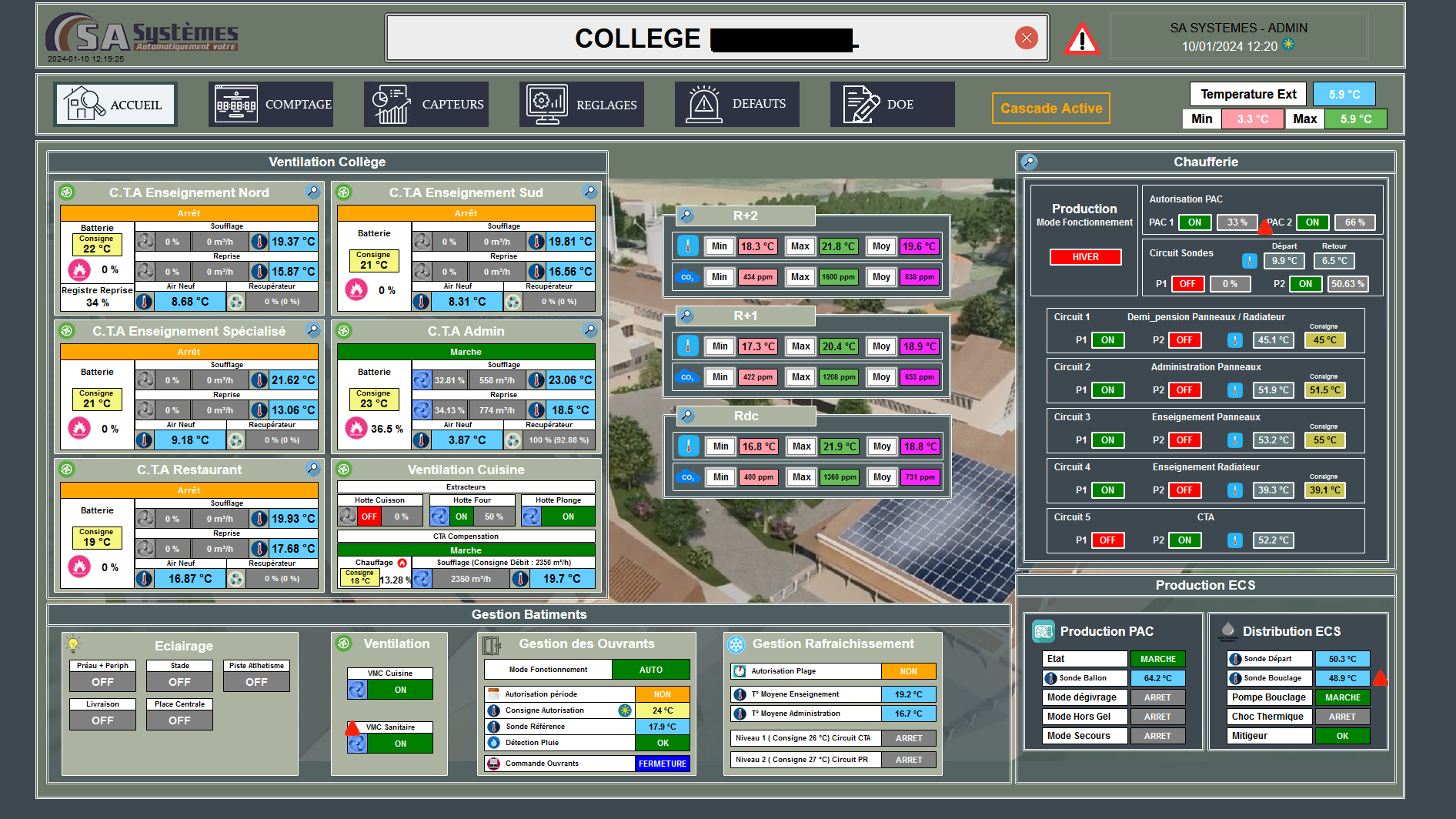Click the green fan icon on C.T.A Admin
This screenshot has height=819, width=1456.
344,331
